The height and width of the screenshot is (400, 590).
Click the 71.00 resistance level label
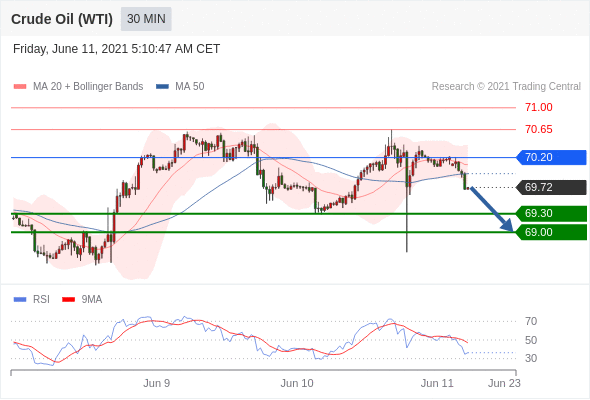[538, 108]
